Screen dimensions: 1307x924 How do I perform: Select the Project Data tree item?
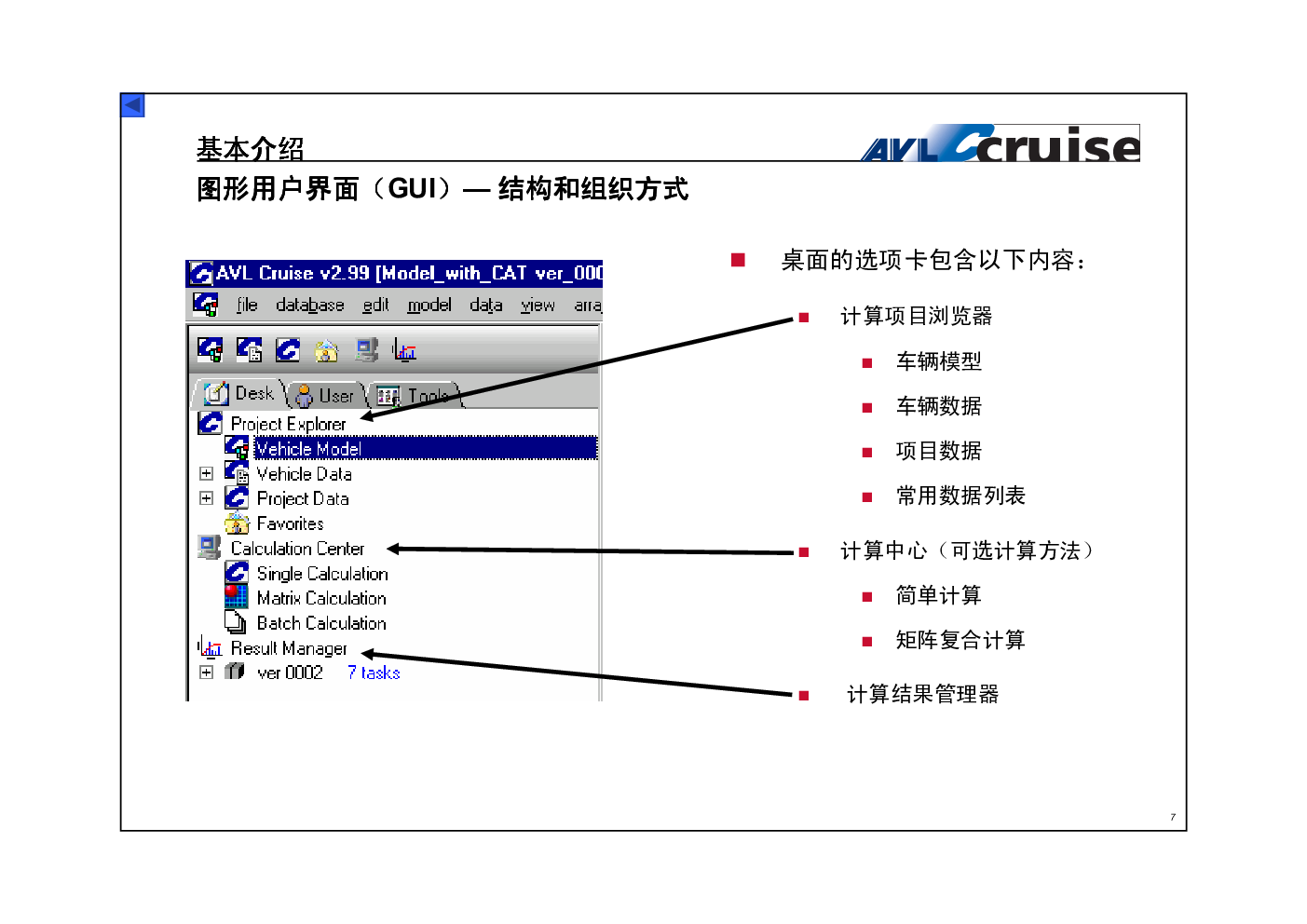(303, 499)
